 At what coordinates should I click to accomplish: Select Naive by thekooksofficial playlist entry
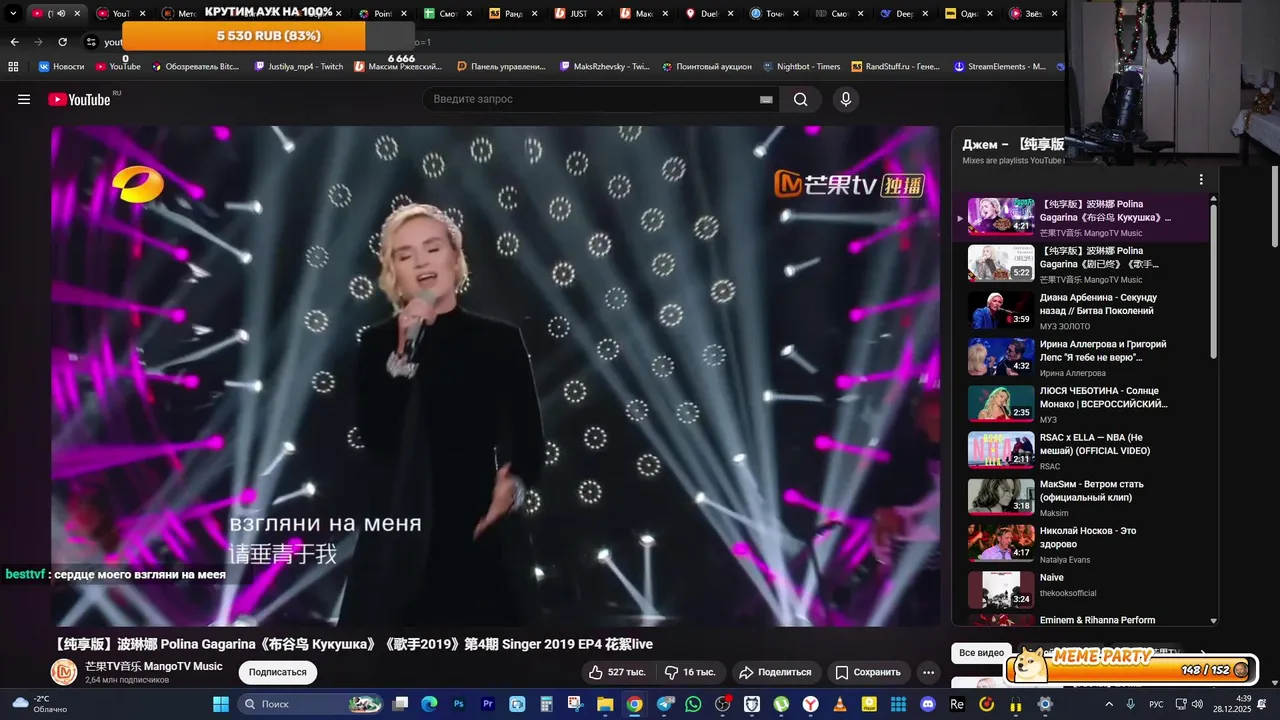(1085, 590)
